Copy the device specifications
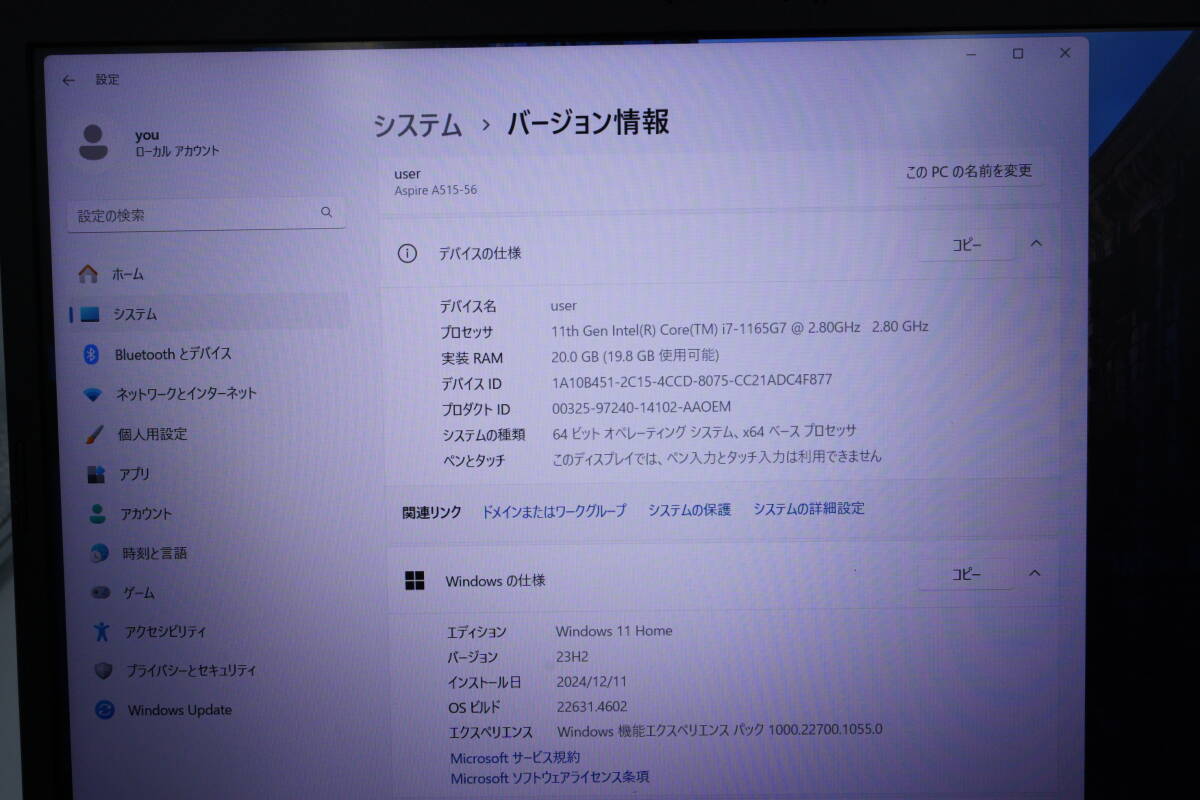The image size is (1200, 800). tap(967, 244)
